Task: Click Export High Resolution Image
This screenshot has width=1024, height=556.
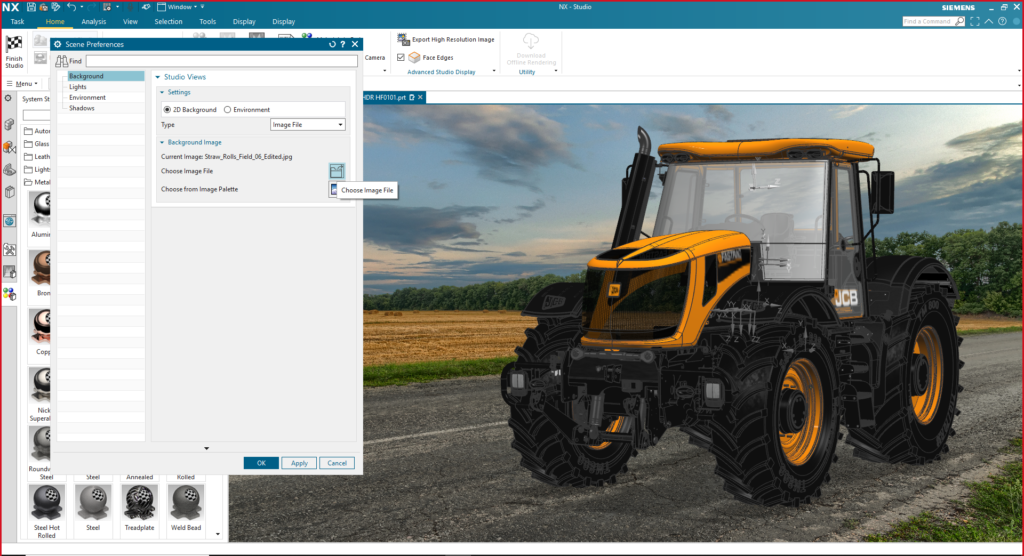Action: click(446, 39)
